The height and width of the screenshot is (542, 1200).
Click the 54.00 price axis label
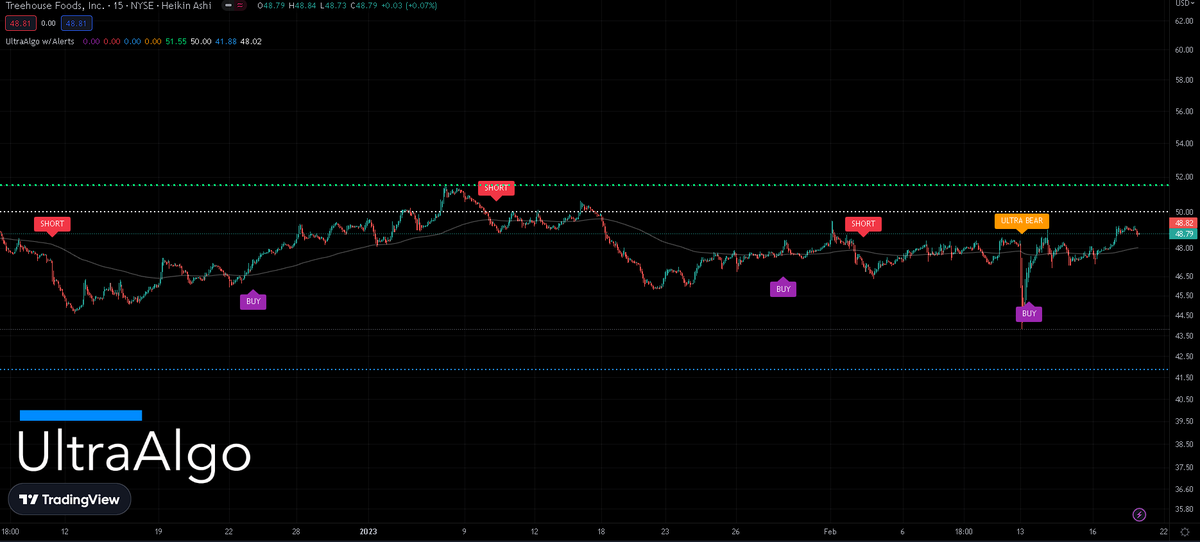[1186, 144]
